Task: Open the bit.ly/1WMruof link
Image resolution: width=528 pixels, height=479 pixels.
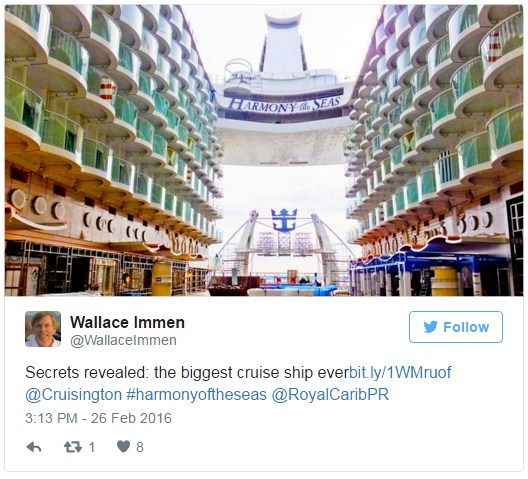Action: pyautogui.click(x=400, y=373)
